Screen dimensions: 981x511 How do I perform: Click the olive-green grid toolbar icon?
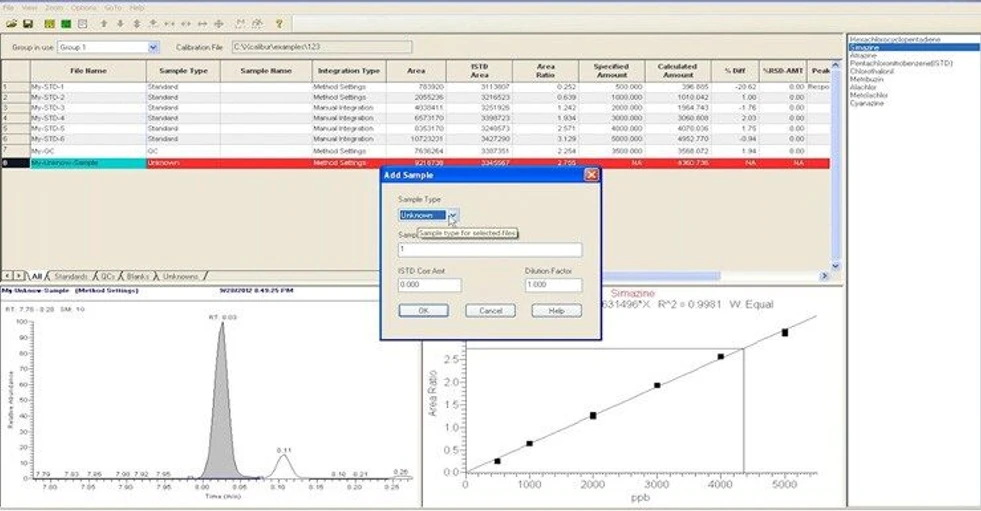[x=49, y=24]
